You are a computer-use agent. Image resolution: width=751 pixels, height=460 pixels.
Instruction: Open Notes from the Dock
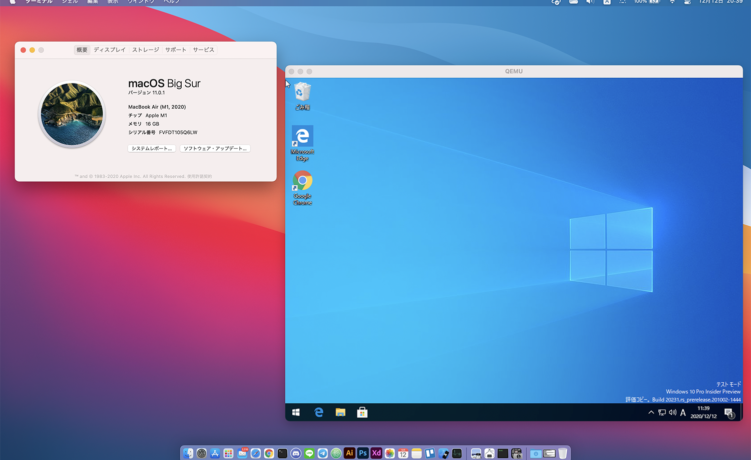coord(417,453)
